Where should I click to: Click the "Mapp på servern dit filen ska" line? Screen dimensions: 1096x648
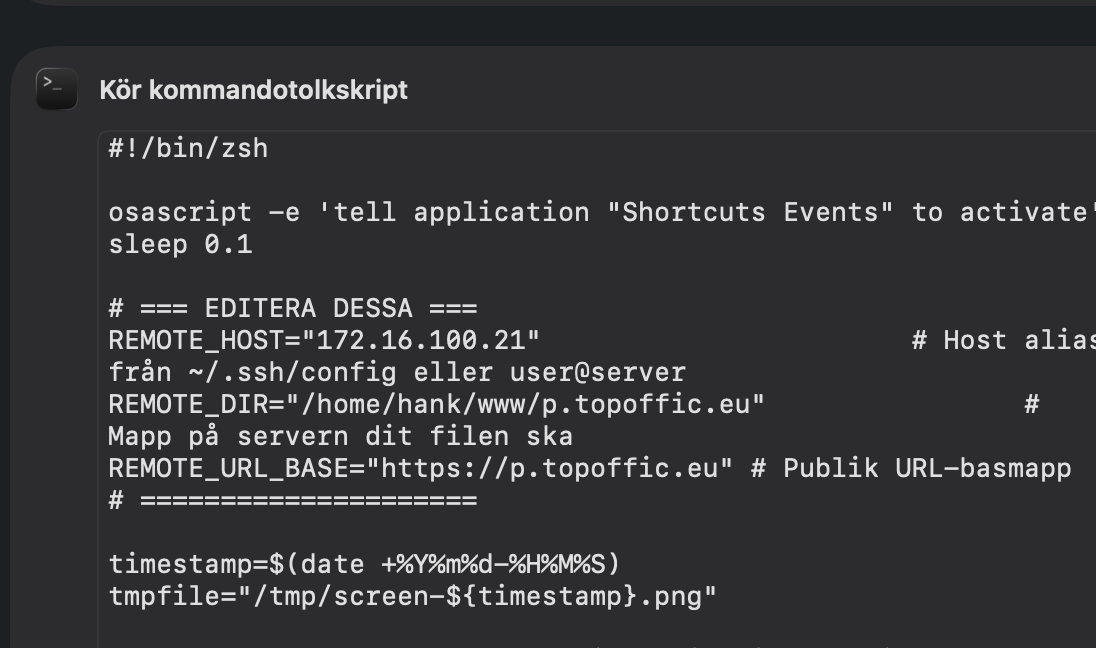click(x=340, y=437)
